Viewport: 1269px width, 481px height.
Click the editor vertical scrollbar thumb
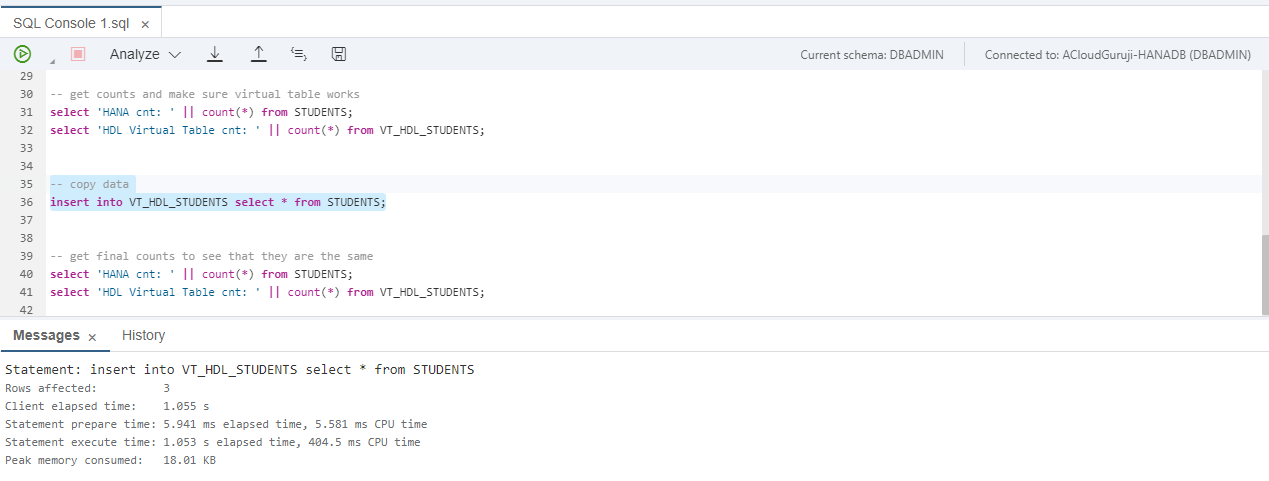[1264, 275]
